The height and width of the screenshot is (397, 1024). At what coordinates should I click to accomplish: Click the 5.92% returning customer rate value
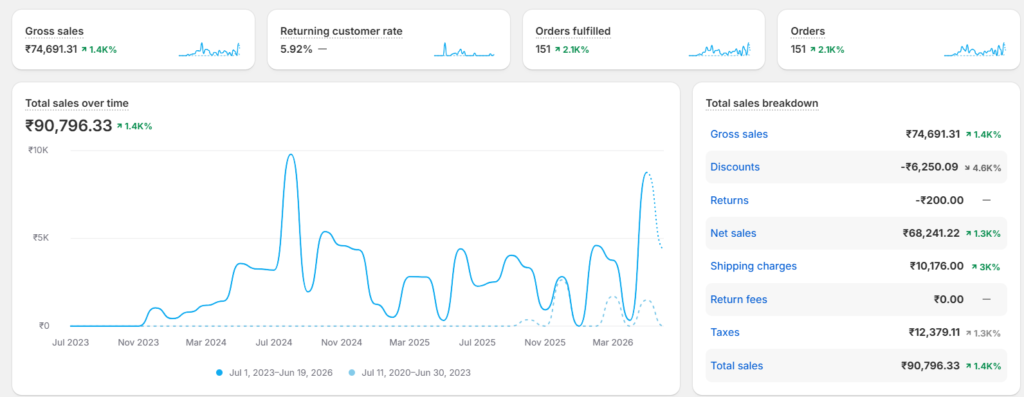[296, 49]
